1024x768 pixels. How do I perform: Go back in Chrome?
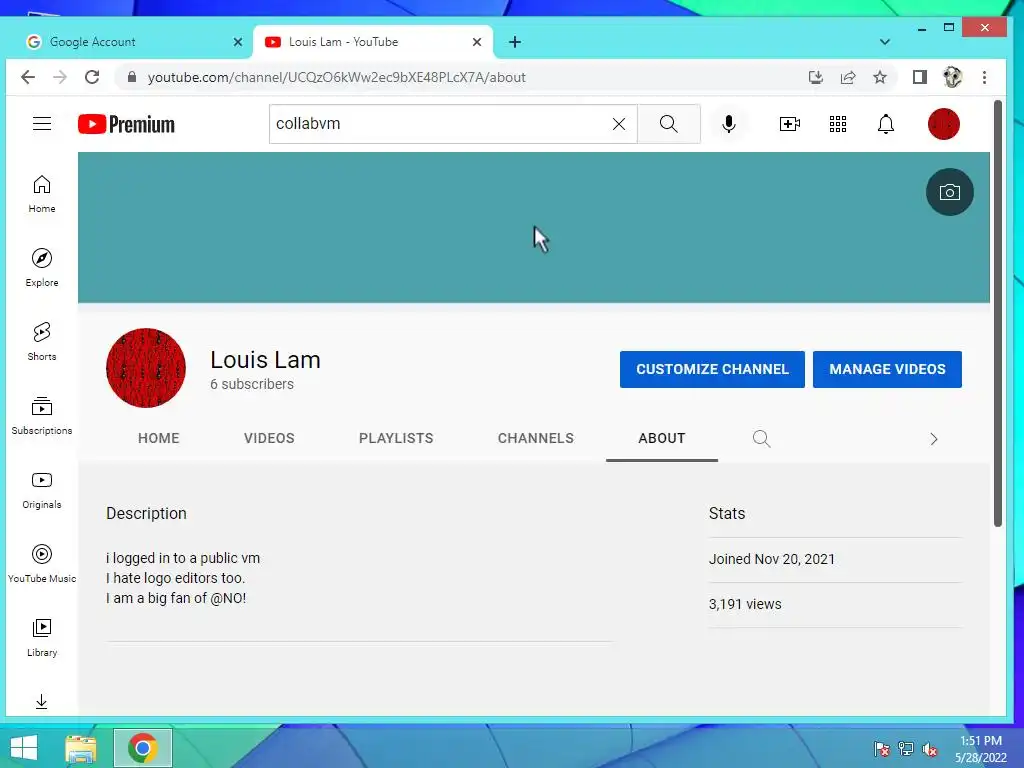(x=27, y=77)
